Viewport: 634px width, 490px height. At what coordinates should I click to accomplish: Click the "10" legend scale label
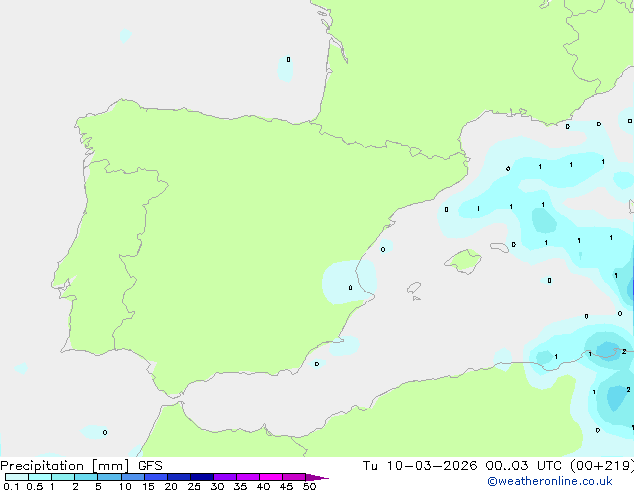click(x=125, y=486)
